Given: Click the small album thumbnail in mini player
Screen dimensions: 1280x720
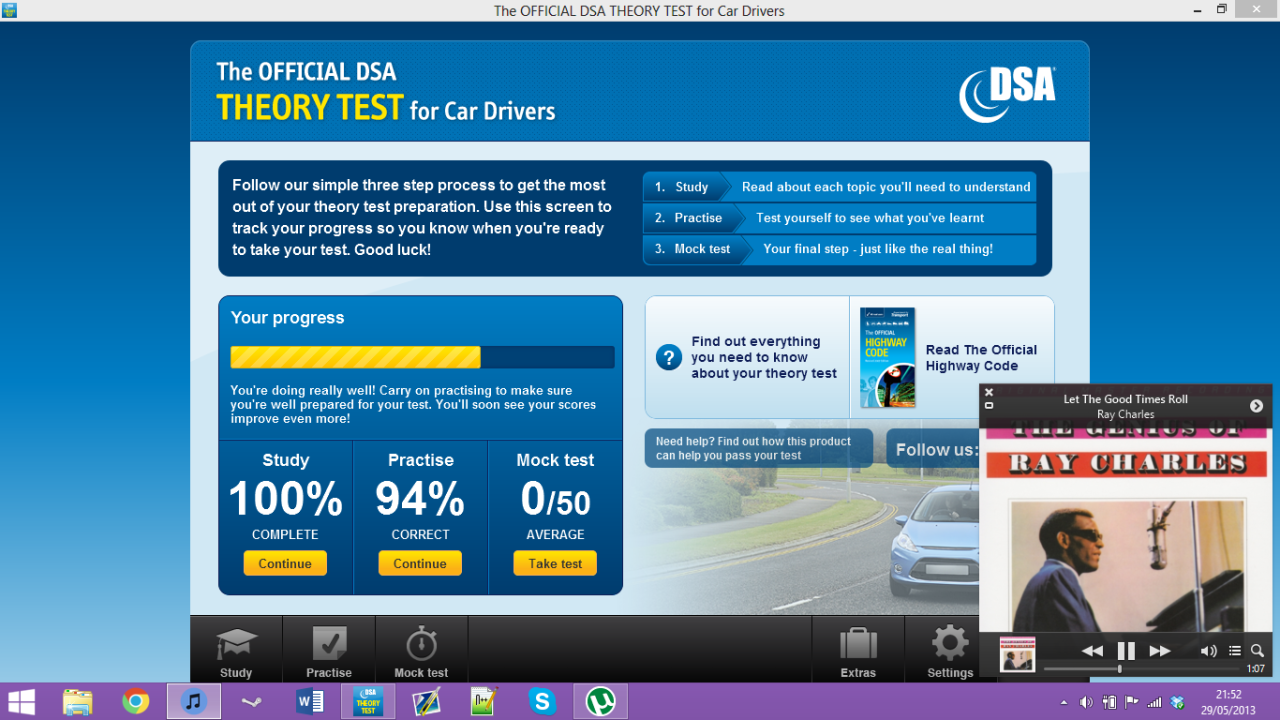Looking at the screenshot, I should coord(1018,654).
